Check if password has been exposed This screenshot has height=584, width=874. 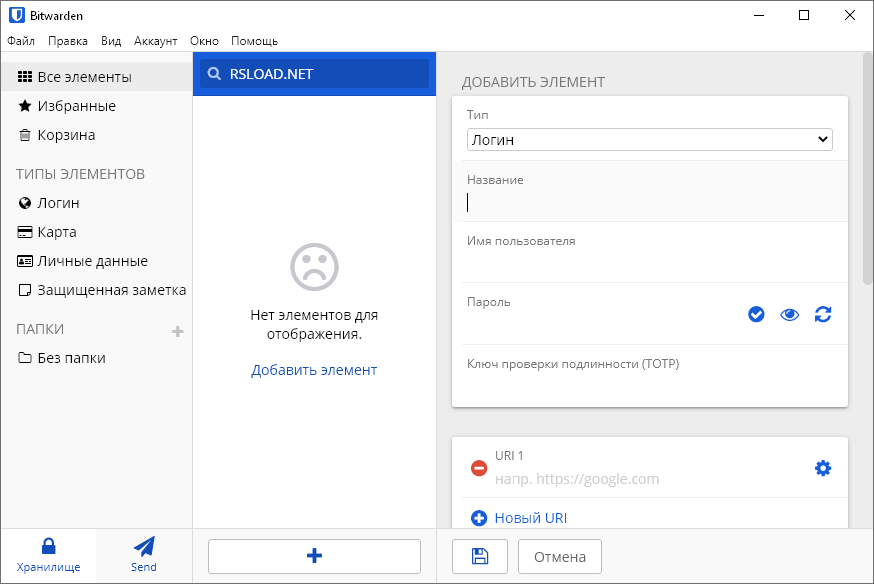[756, 314]
